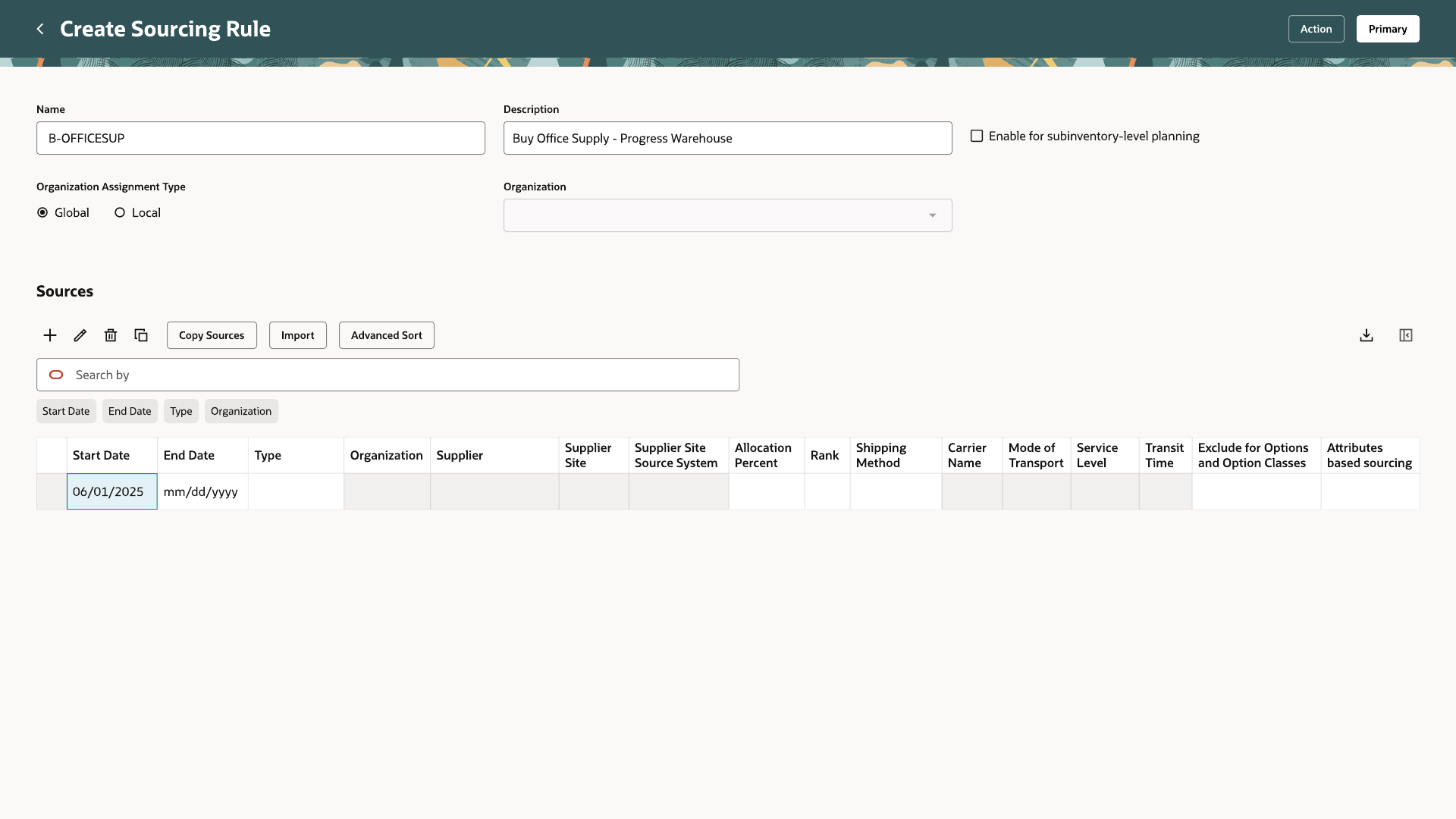Click Exclude for Options and Option Classes header
Image resolution: width=1456 pixels, height=819 pixels.
click(x=1257, y=455)
